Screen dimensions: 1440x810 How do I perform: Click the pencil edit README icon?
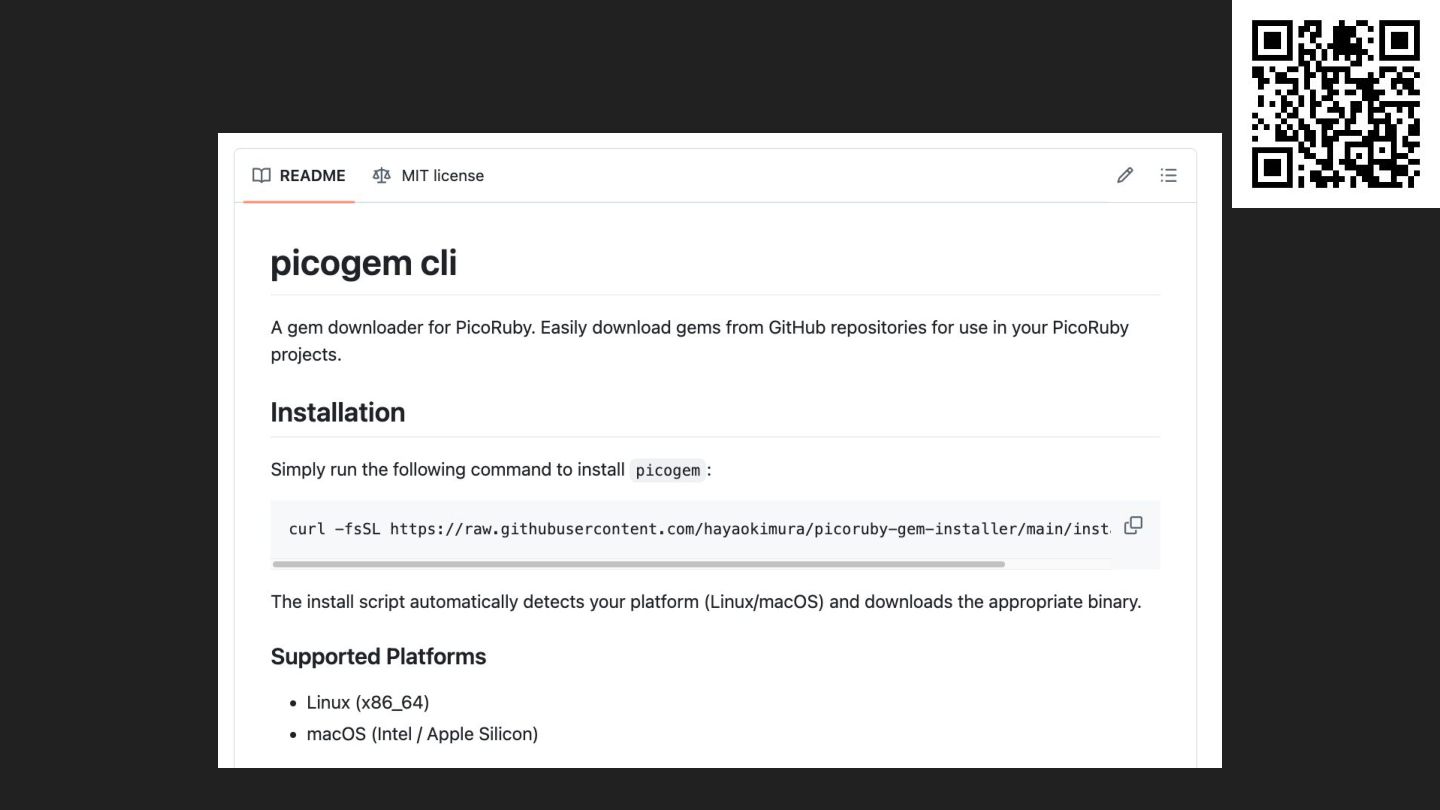point(1125,176)
